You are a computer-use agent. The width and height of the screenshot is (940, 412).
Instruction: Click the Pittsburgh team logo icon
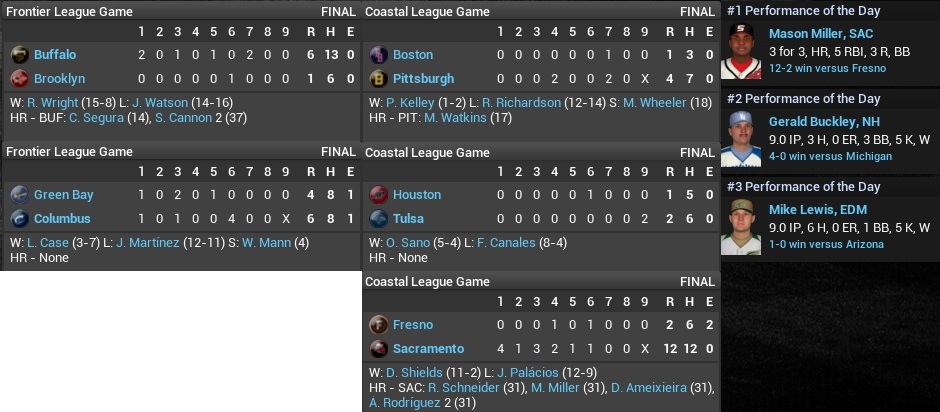click(x=378, y=78)
